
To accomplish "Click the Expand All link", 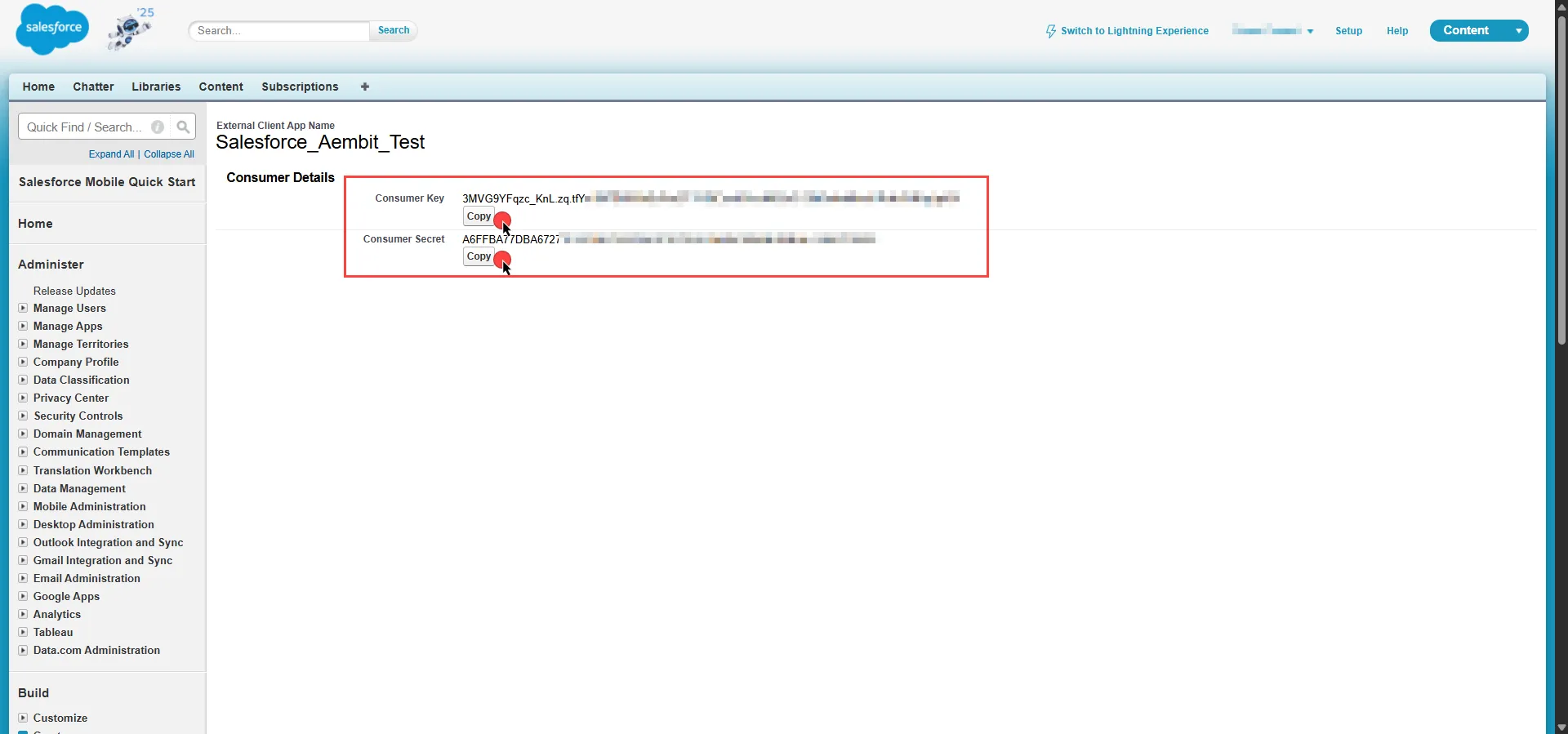I will pos(111,154).
